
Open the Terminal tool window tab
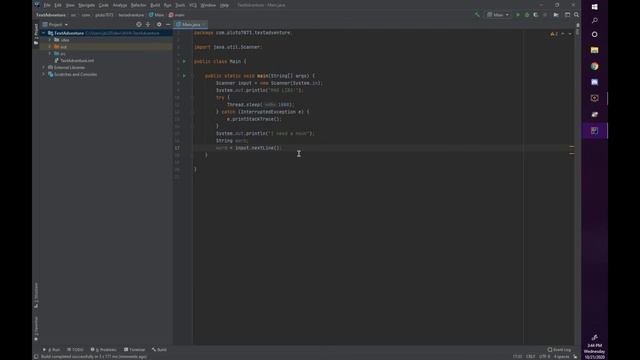pyautogui.click(x=135, y=350)
